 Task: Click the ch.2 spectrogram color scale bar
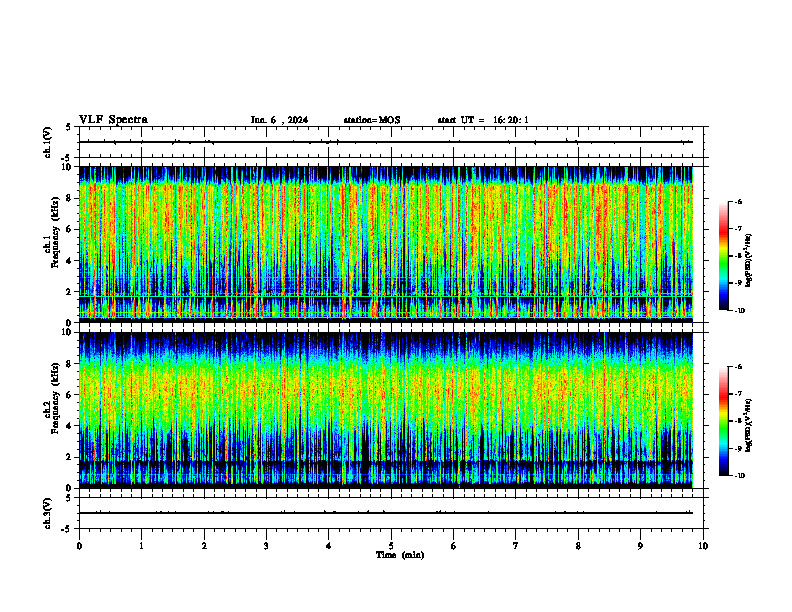[723, 421]
